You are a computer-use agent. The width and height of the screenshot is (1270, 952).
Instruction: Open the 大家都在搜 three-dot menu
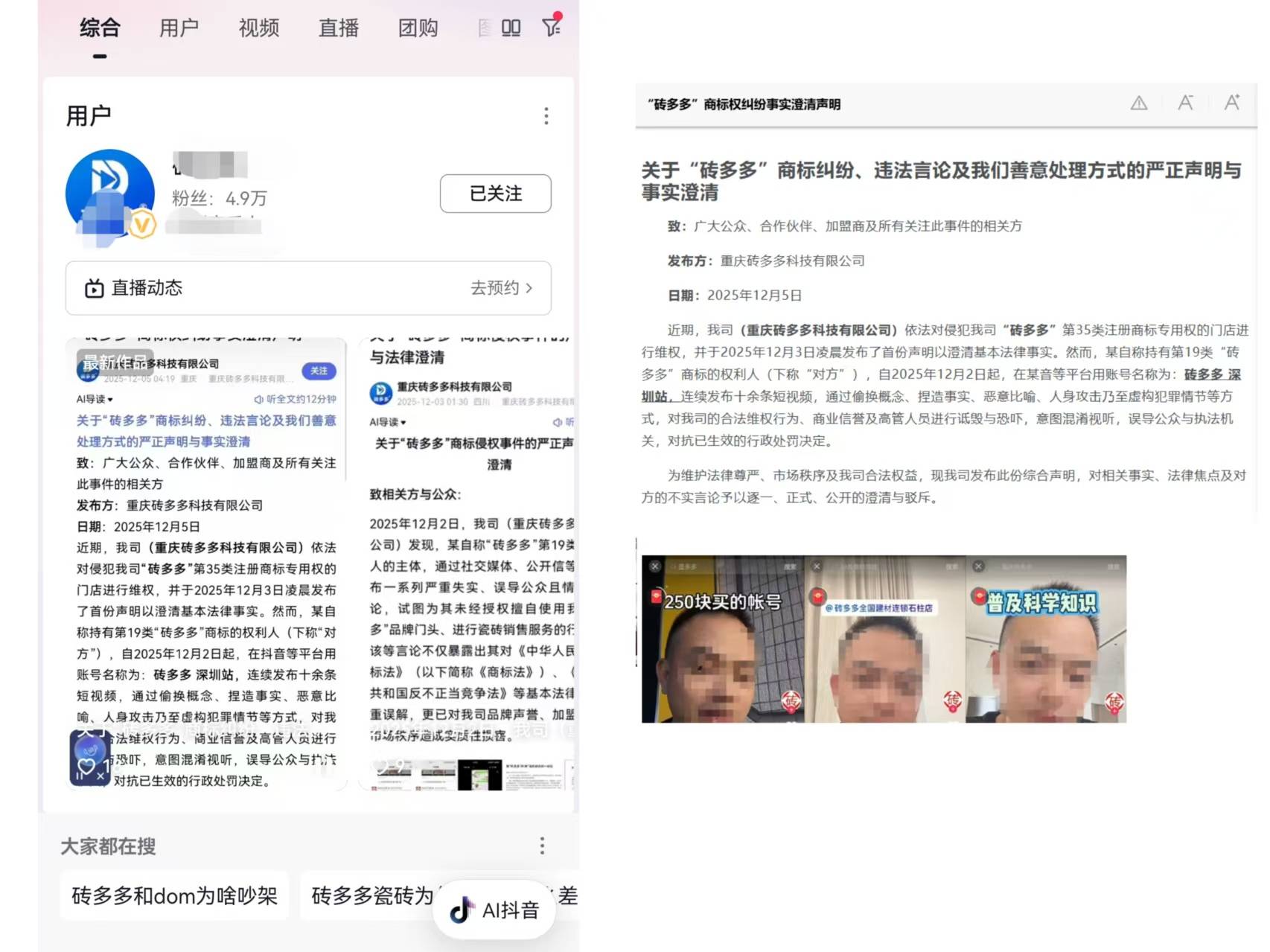(x=542, y=846)
